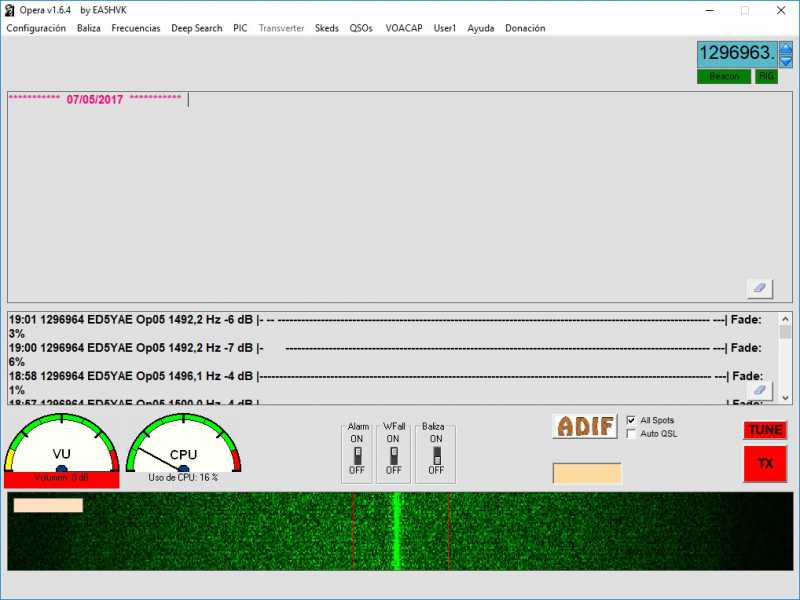Viewport: 800px width, 600px height.
Task: Click the eraser icon in the upper message panel
Action: 759,288
